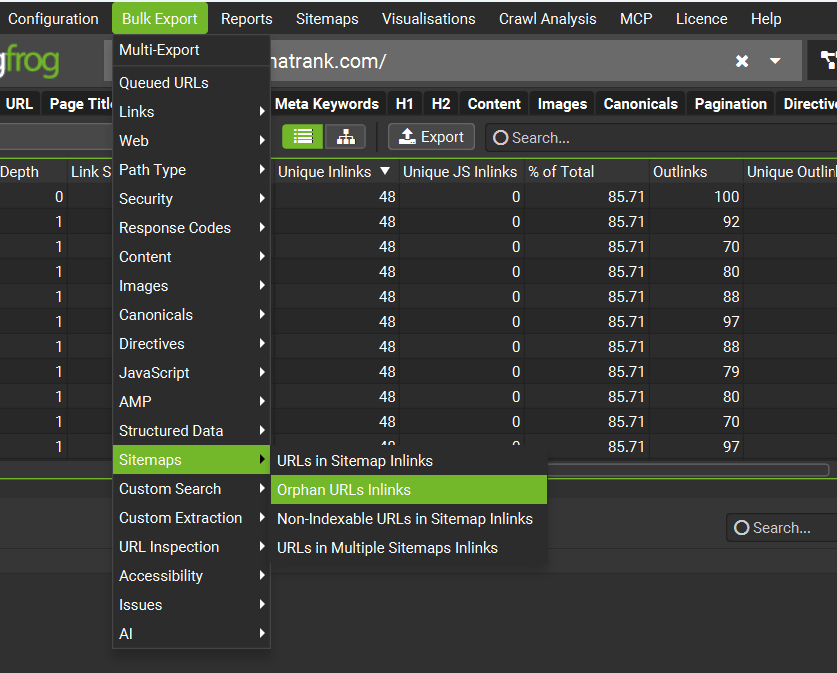Expand the Accessibility submenu
This screenshot has height=673, width=837.
coord(191,575)
